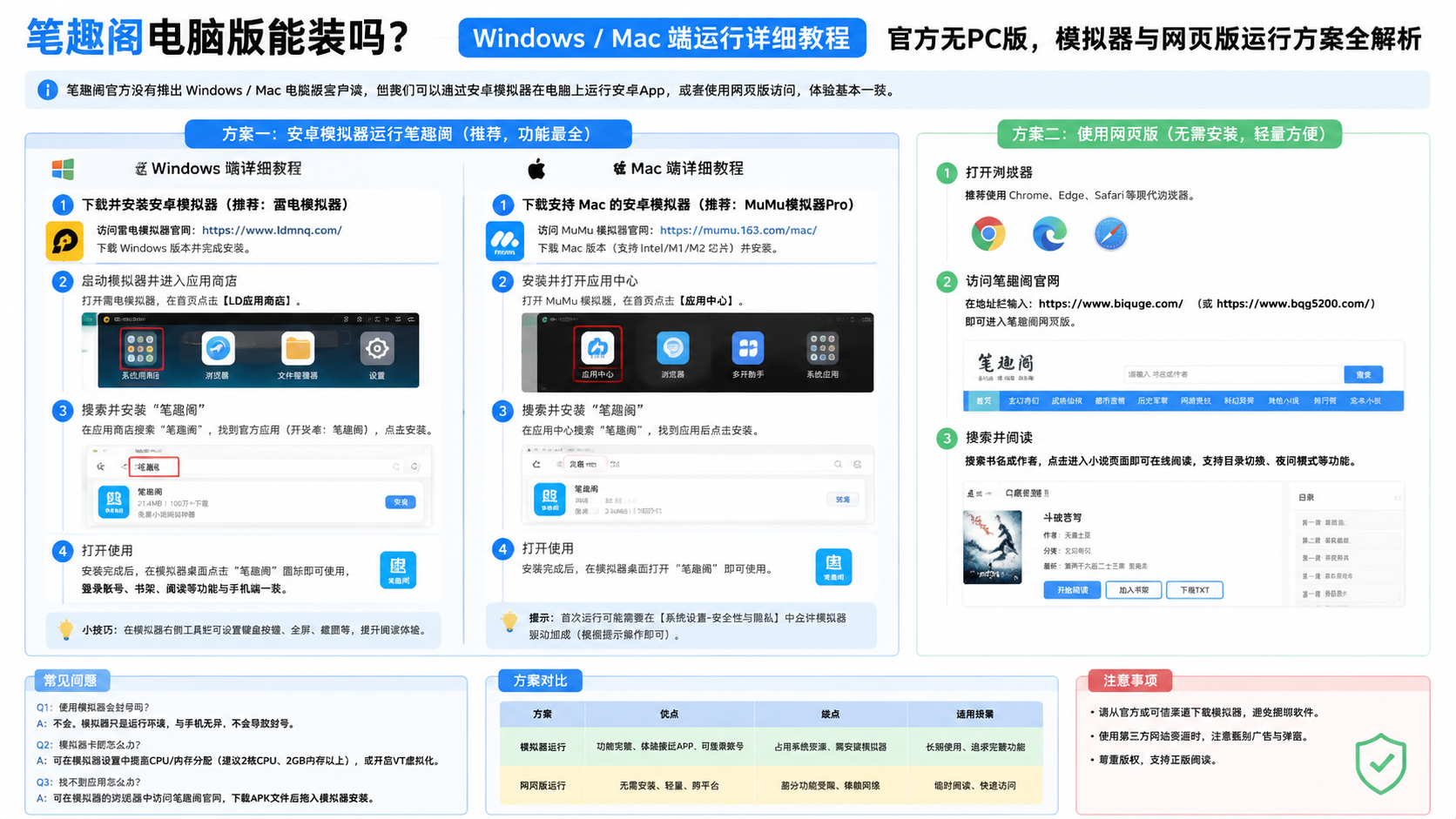Click the lightbulb icon beside 提示

point(509,621)
